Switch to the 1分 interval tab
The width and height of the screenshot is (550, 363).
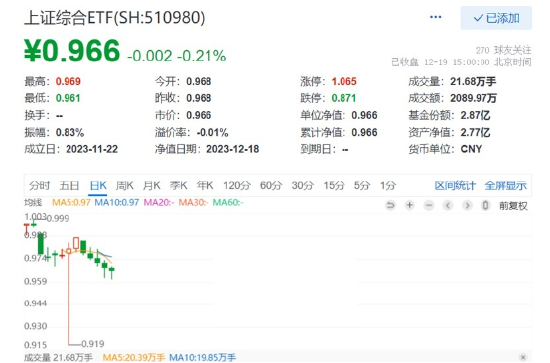coord(388,185)
